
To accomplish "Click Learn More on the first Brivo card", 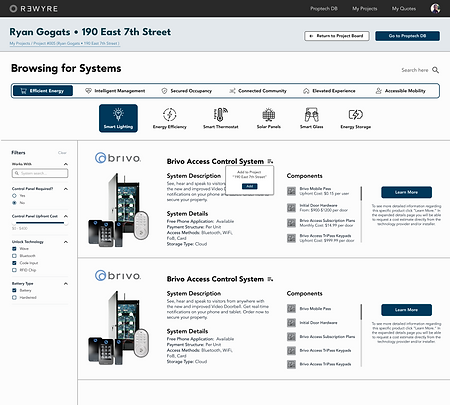I will point(406,192).
